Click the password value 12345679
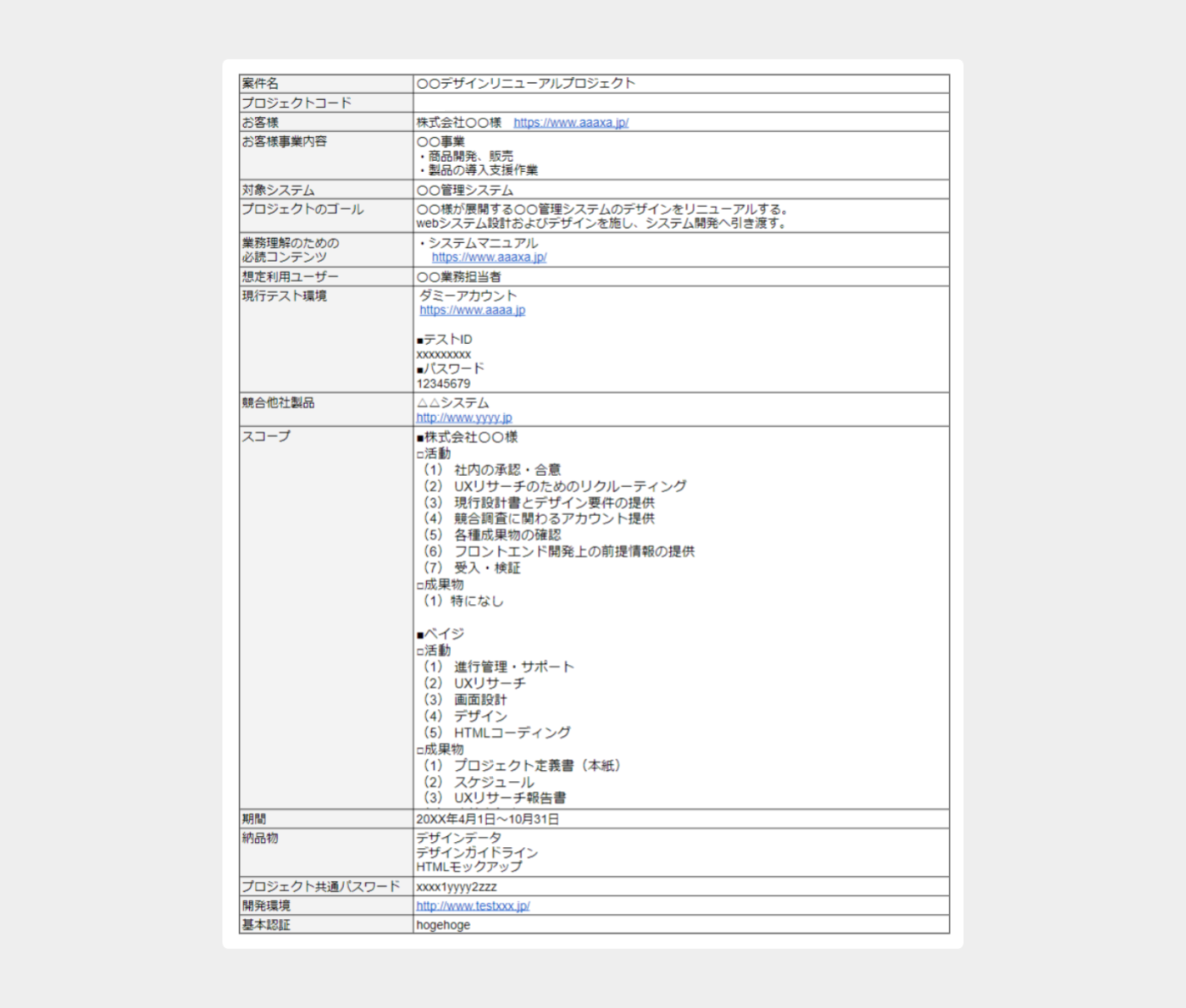This screenshot has height=1008, width=1186. 443,384
